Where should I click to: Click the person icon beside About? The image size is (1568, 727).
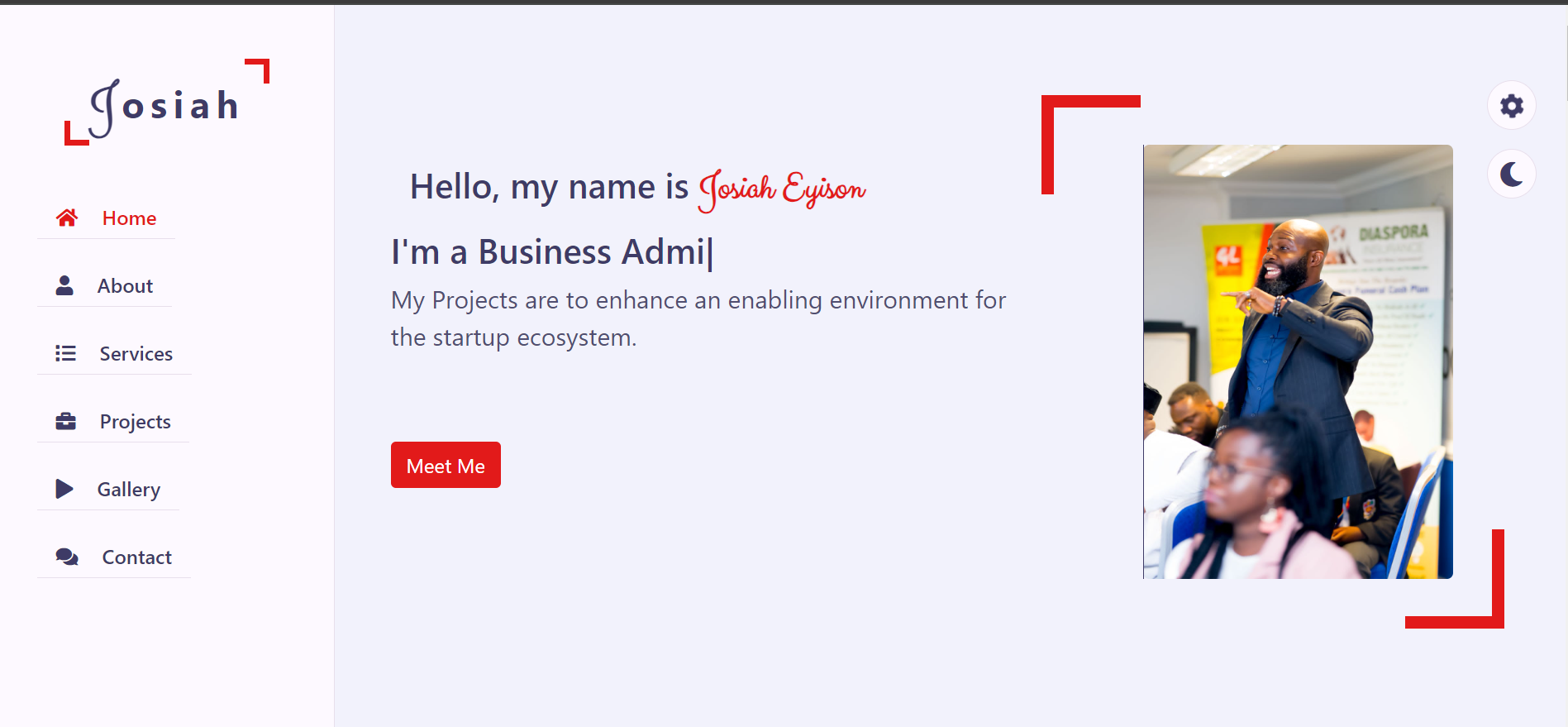64,285
